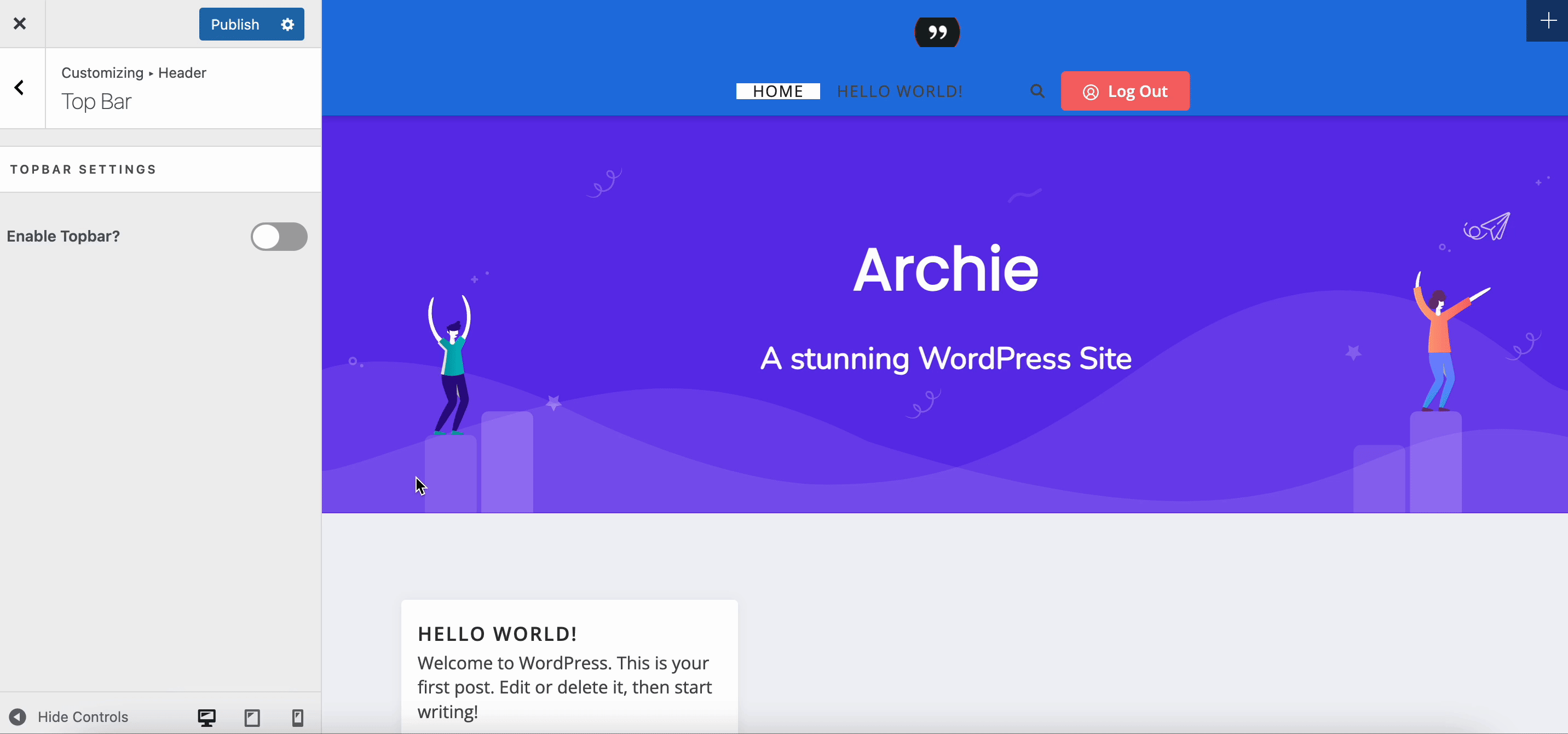1568x734 pixels.
Task: Click the back arrow in Customizer panel
Action: [20, 88]
